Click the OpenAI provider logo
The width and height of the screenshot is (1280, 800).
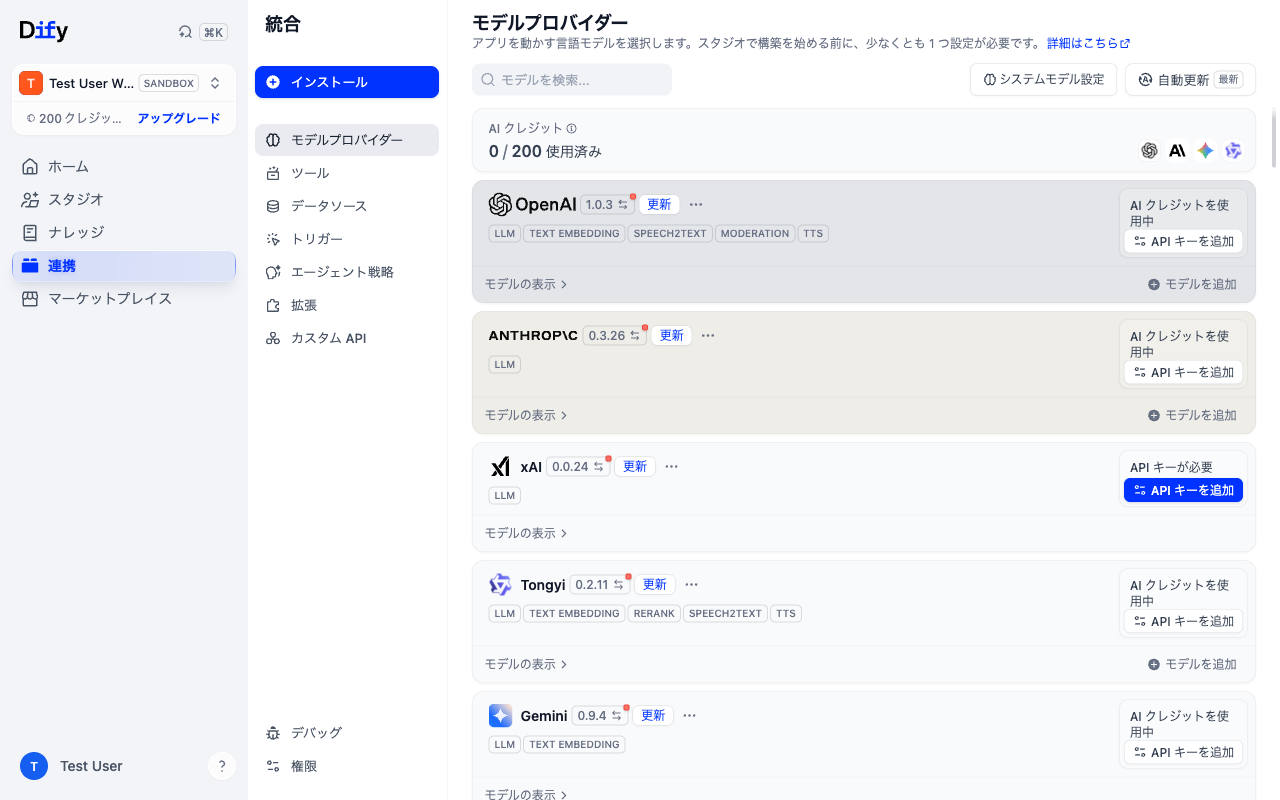click(x=532, y=204)
